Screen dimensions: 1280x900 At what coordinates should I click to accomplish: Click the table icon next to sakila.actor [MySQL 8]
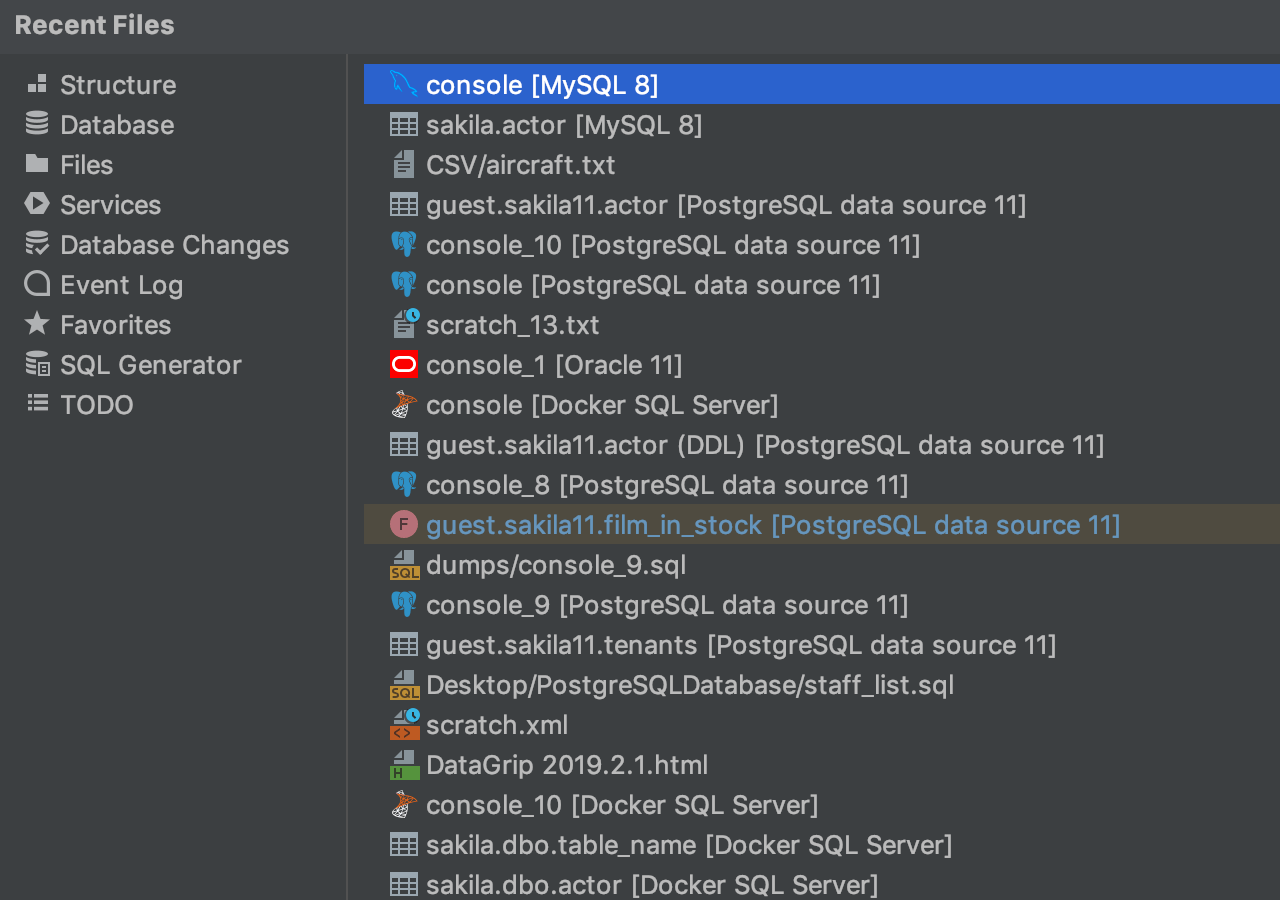[x=403, y=125]
